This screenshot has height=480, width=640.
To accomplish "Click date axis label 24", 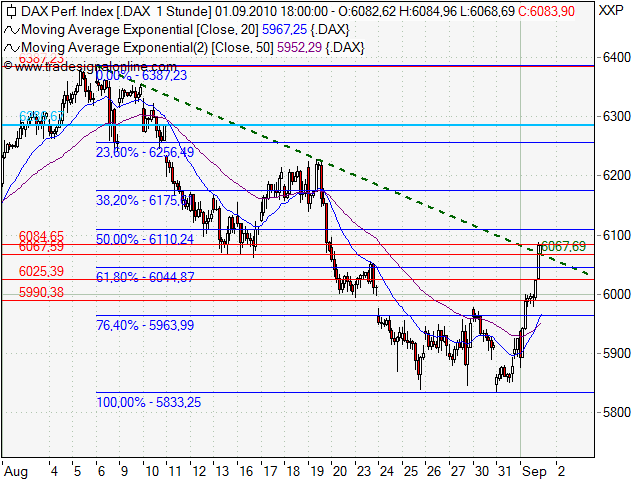I will [x=387, y=471].
